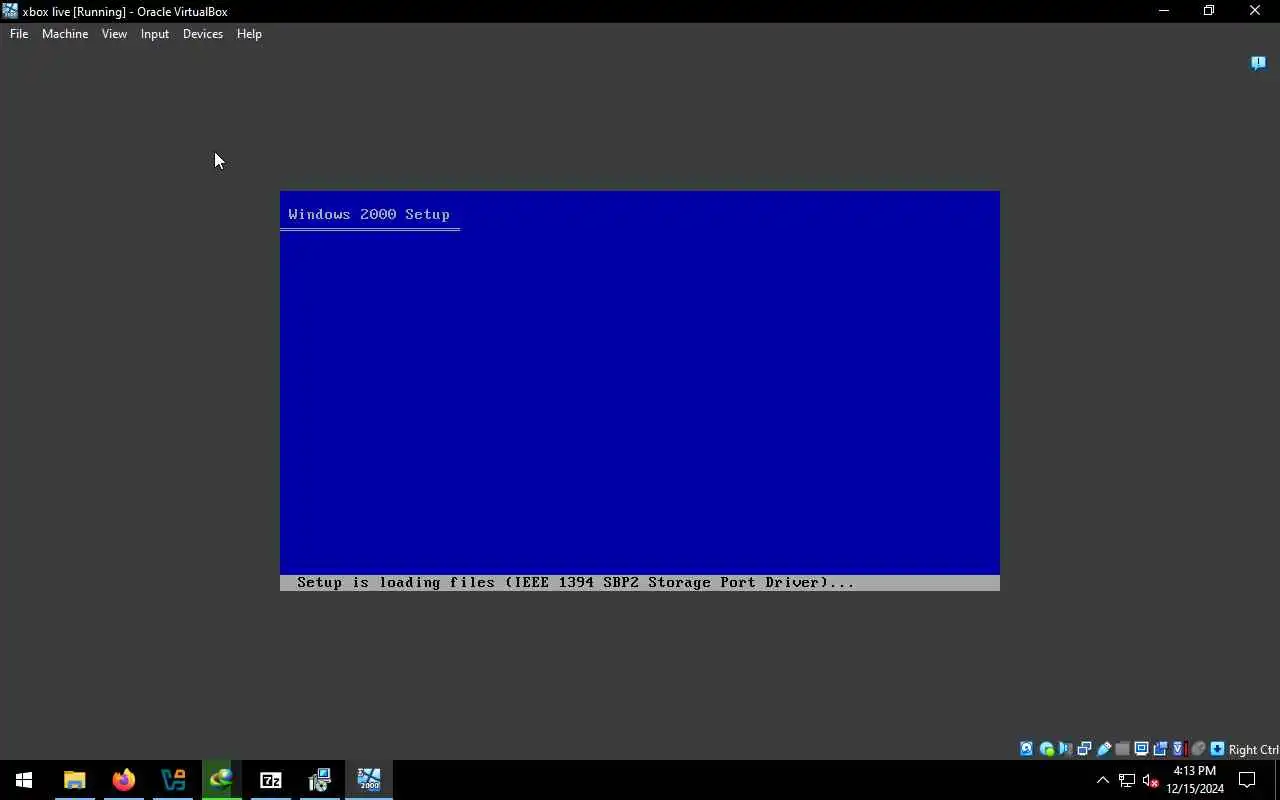Click the audio status icon in VM status bar
The image size is (1280, 800).
pyautogui.click(x=1065, y=749)
